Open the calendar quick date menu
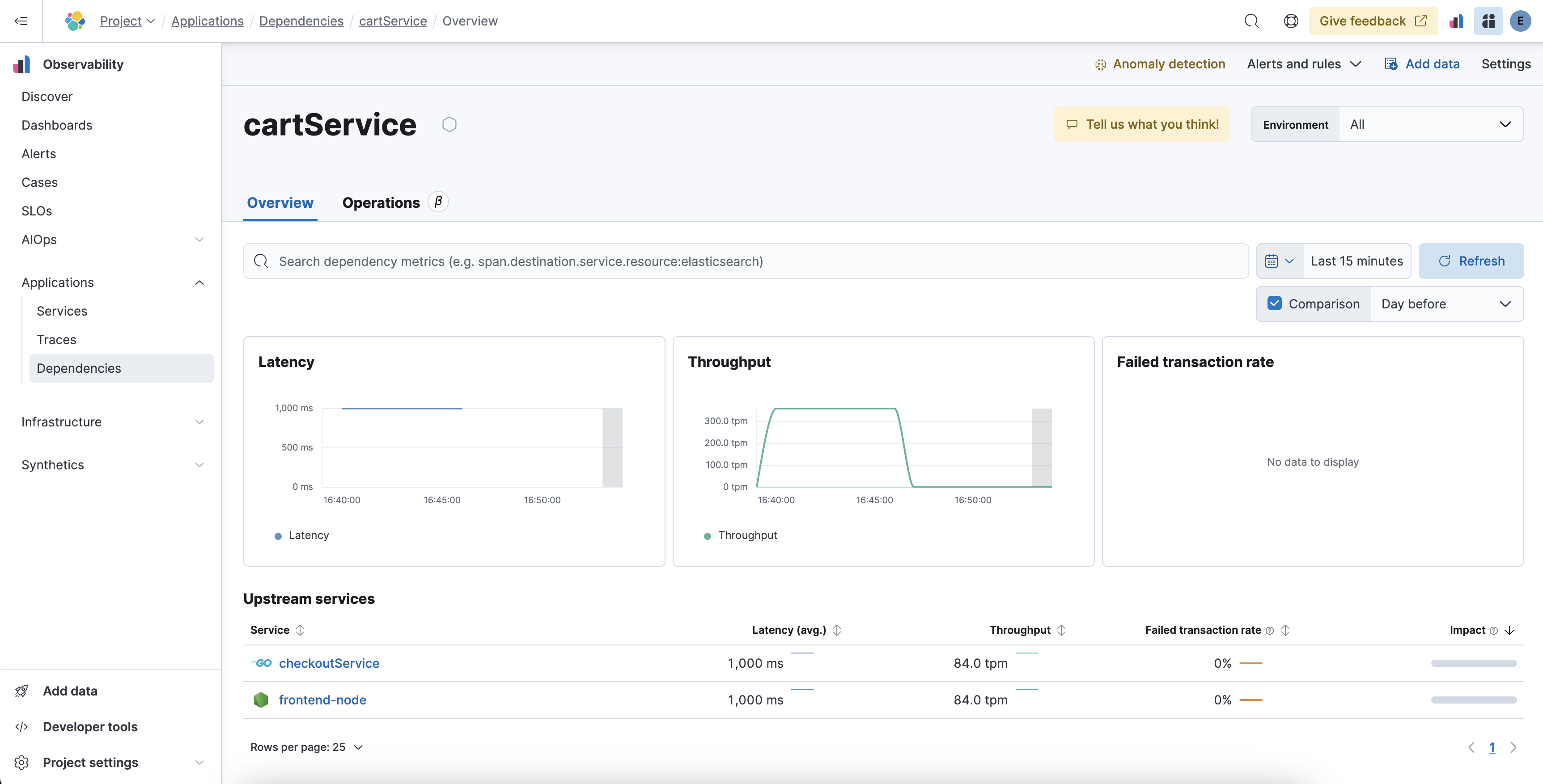Image resolution: width=1543 pixels, height=784 pixels. 1280,261
